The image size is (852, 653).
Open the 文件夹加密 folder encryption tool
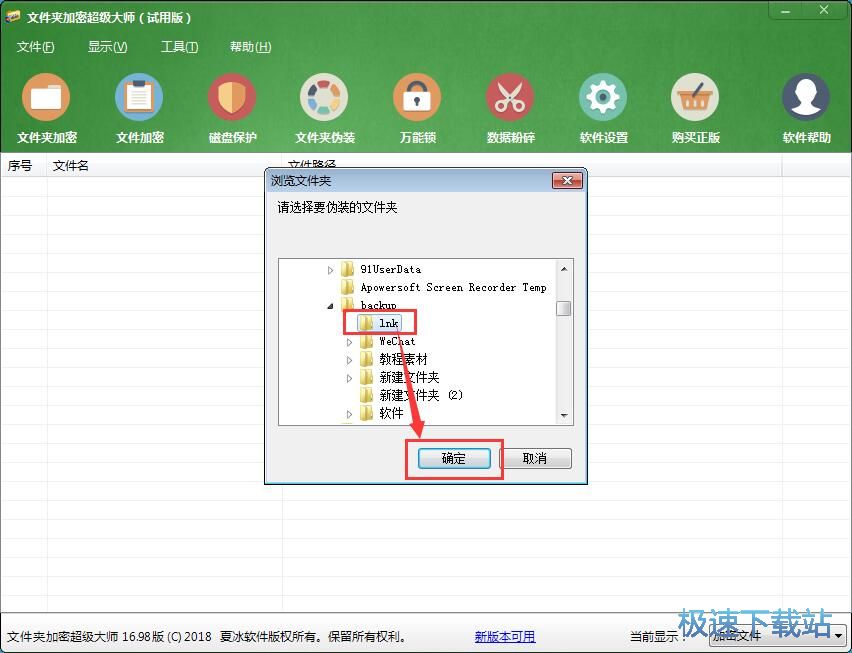coord(46,108)
